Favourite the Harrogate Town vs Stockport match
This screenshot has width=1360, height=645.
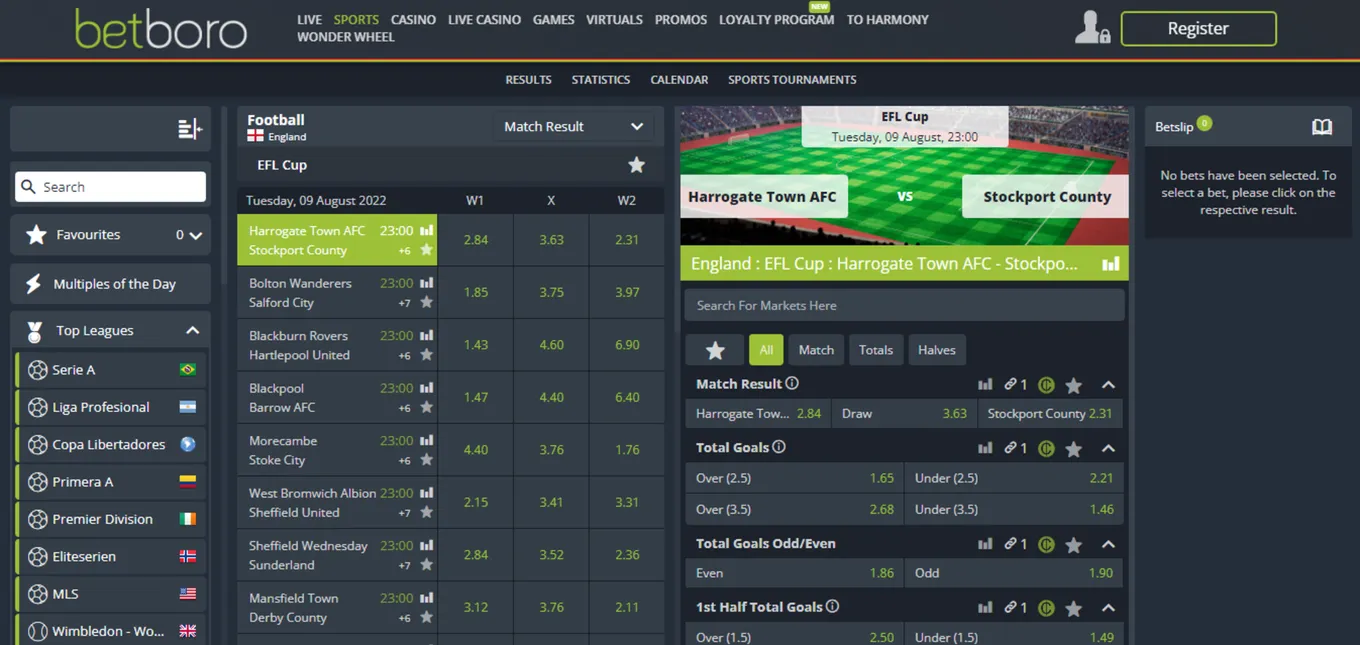427,250
